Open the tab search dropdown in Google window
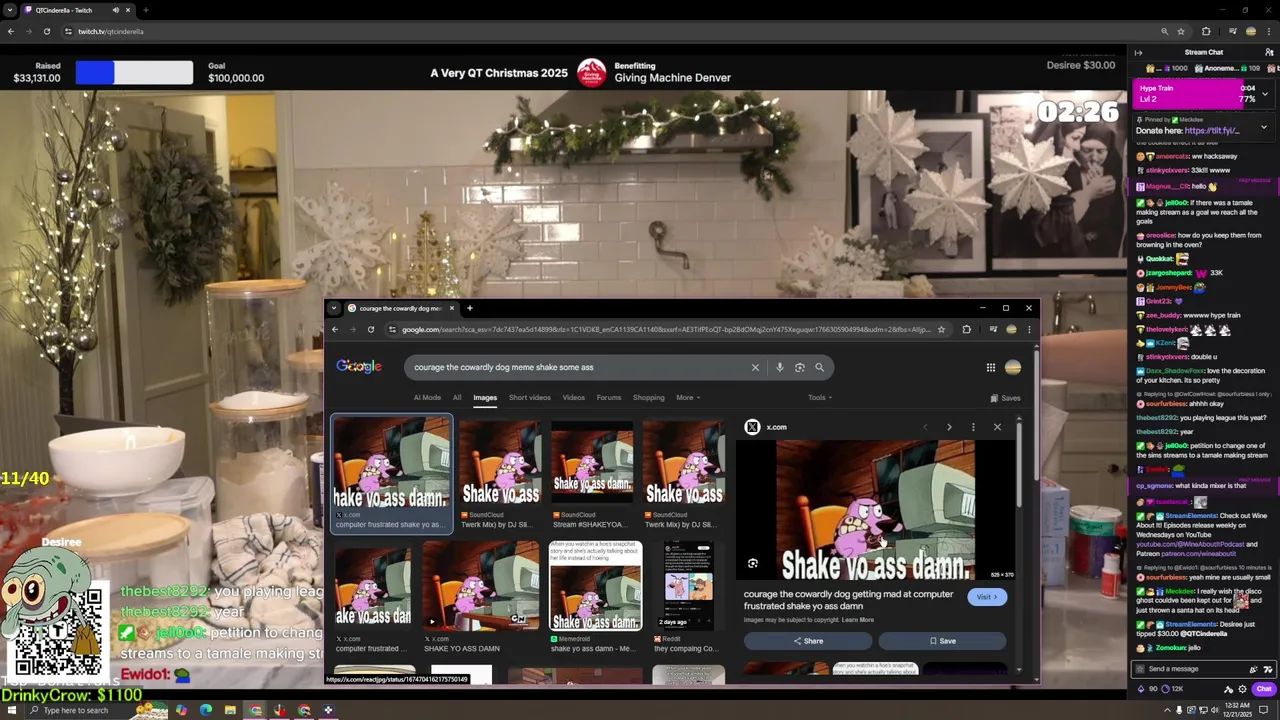Viewport: 1280px width, 720px height. coord(334,308)
